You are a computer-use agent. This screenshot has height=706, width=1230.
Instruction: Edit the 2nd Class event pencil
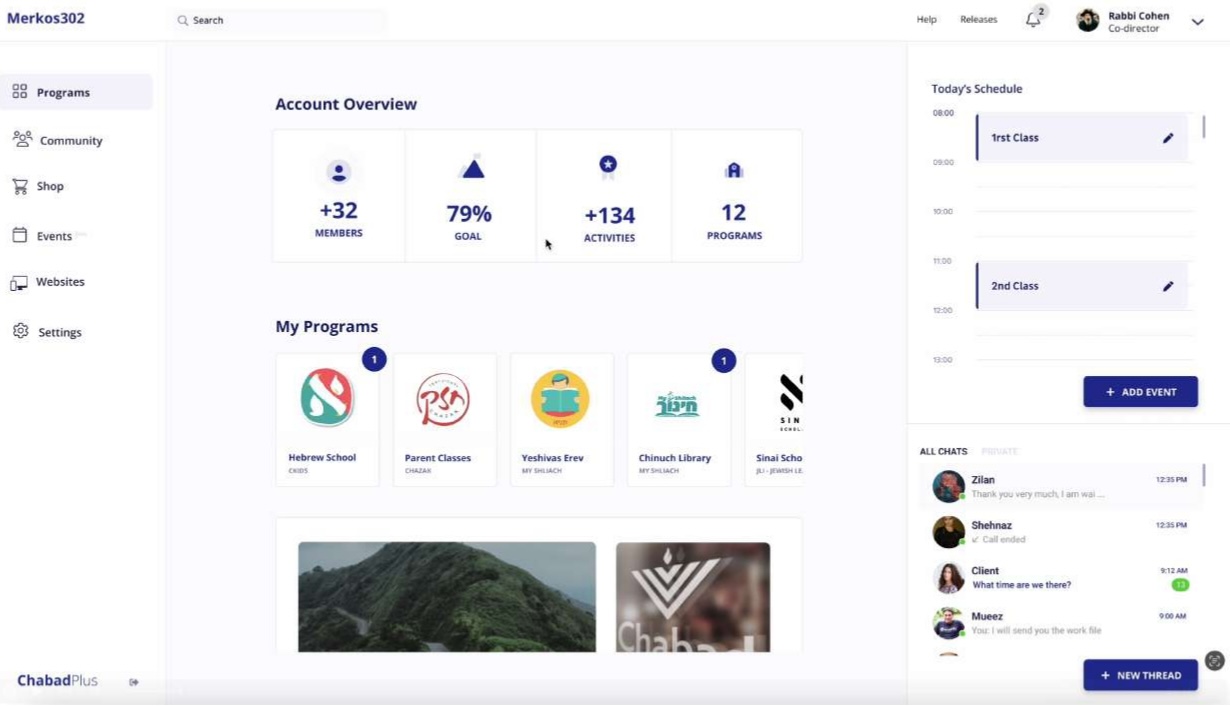(1168, 286)
